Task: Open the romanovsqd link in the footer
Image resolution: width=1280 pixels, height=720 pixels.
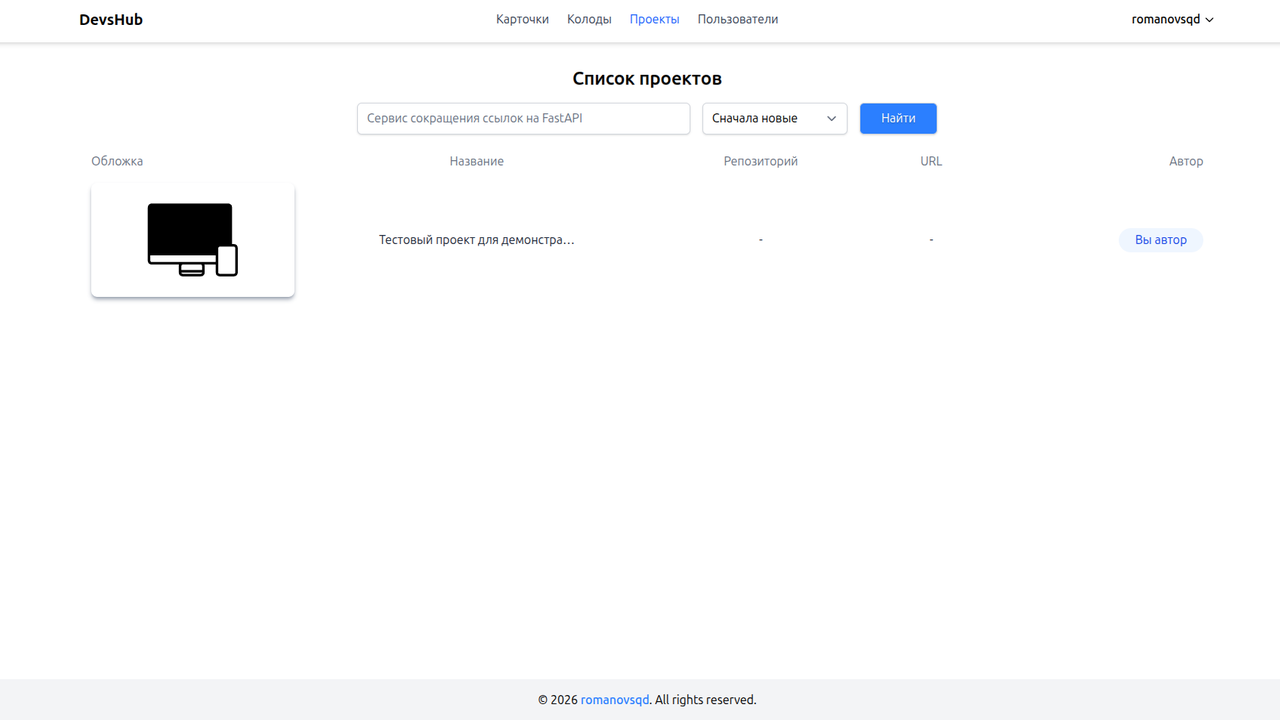Action: point(614,699)
